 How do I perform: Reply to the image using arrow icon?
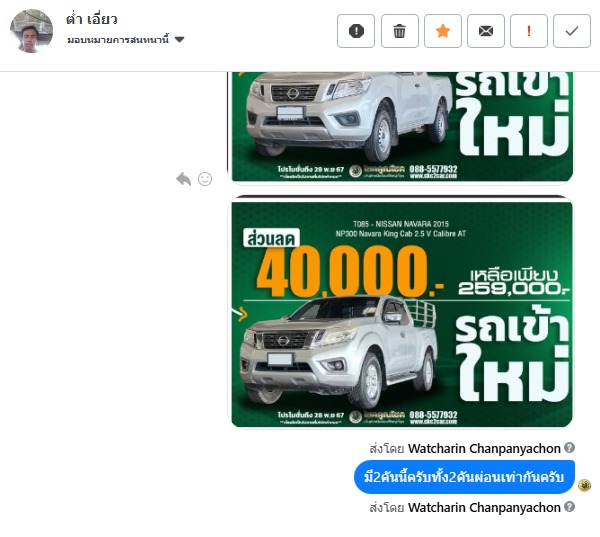pos(184,179)
